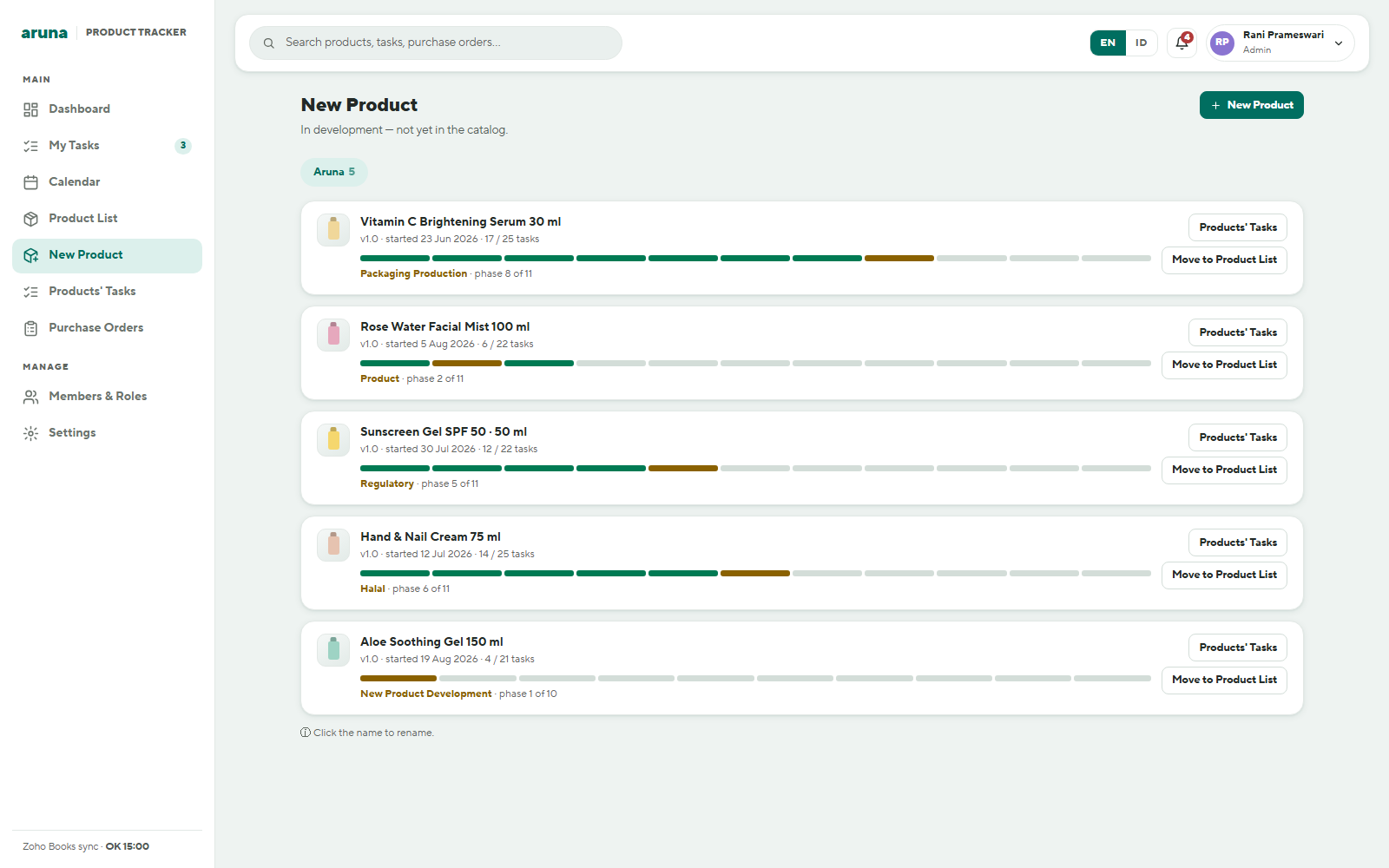Click the Aloe Soothing Gel phase progress bar
The width and height of the screenshot is (1389, 868).
[755, 678]
